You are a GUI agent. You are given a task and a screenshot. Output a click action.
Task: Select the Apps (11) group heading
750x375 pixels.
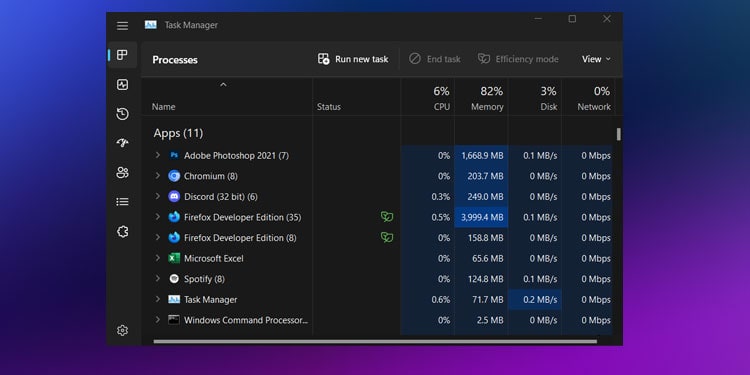click(x=178, y=133)
